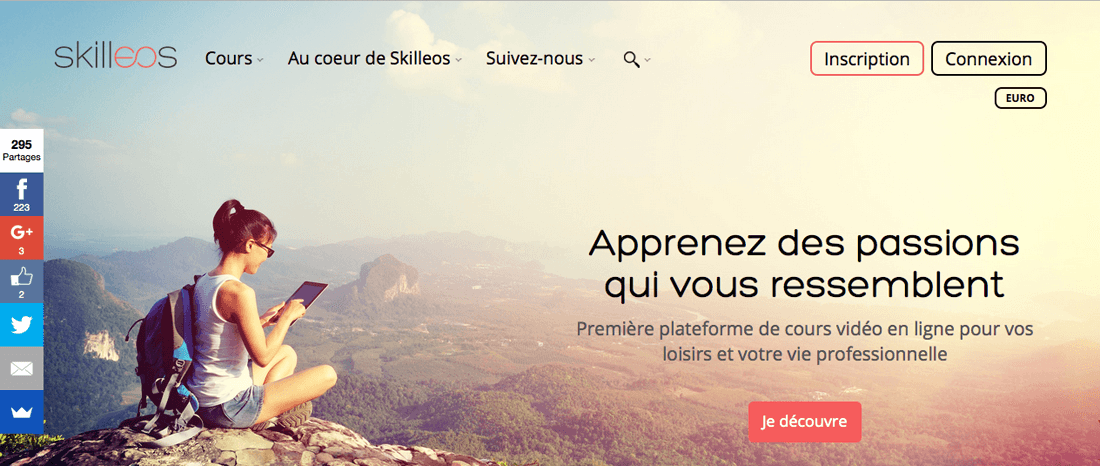
Task: Select the EURO currency badge
Action: [x=1020, y=98]
